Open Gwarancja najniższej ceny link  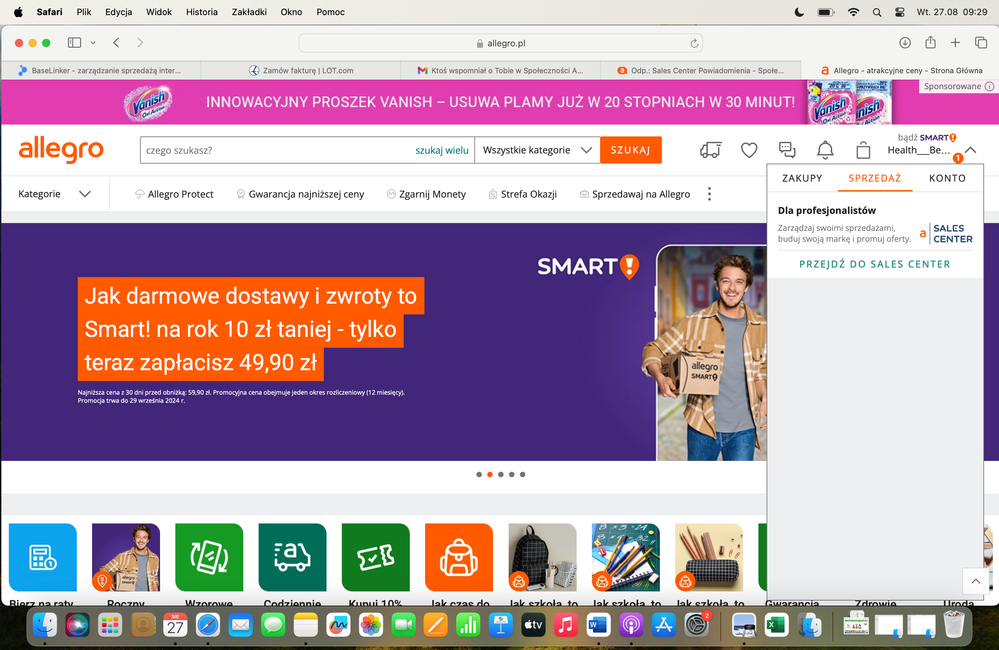pyautogui.click(x=300, y=194)
